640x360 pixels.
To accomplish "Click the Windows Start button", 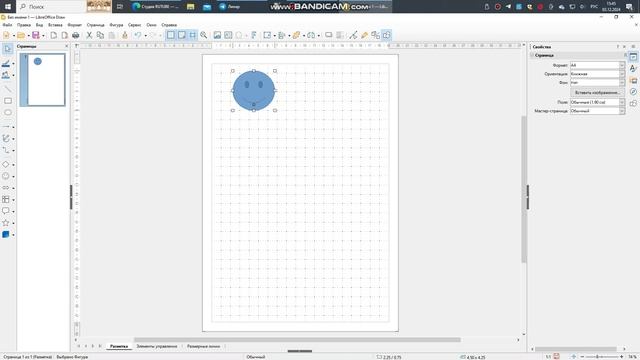I will point(8,7).
